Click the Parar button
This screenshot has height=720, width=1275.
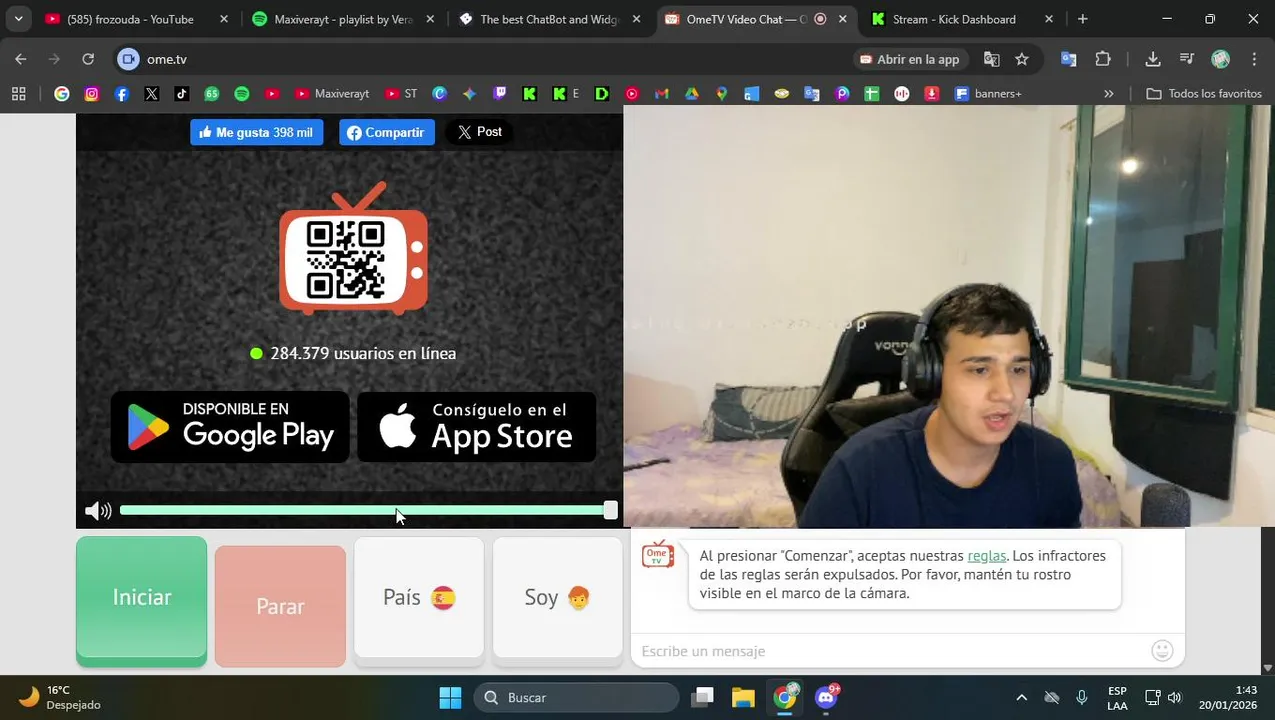(x=280, y=606)
